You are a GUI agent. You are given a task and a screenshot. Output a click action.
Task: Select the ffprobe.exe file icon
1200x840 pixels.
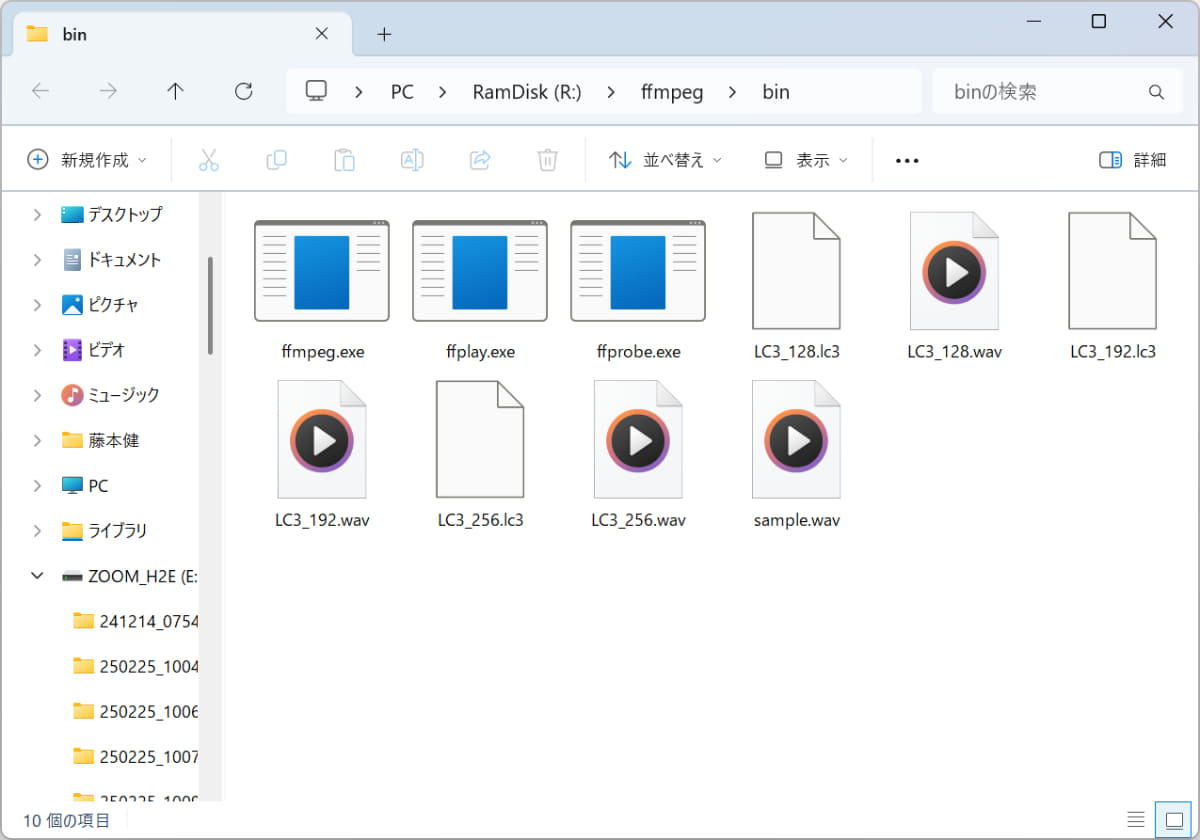[638, 271]
